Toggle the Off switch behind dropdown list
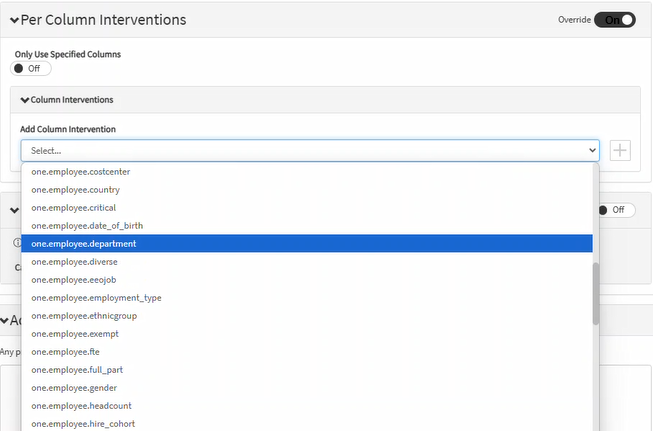The width and height of the screenshot is (653, 431). tap(616, 210)
